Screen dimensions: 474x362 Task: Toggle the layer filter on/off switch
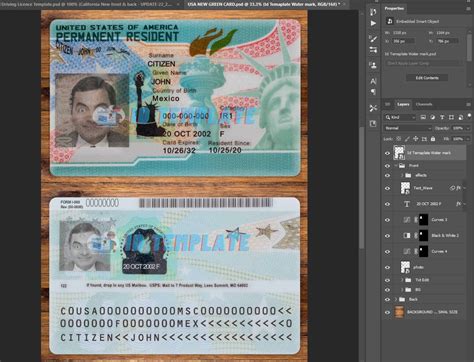pos(469,116)
